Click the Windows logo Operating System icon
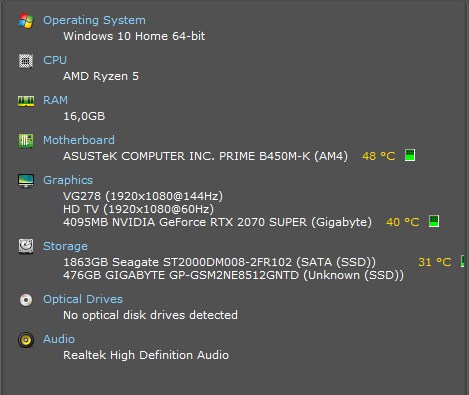 26,21
